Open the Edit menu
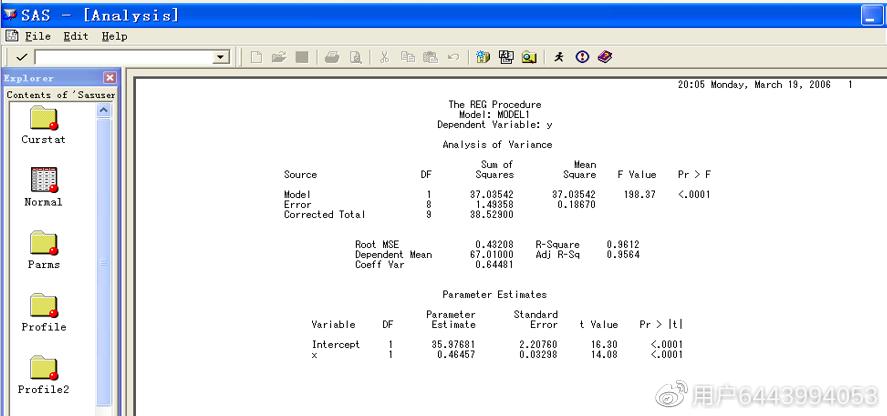Viewport: 887px width, 416px height. pos(76,36)
